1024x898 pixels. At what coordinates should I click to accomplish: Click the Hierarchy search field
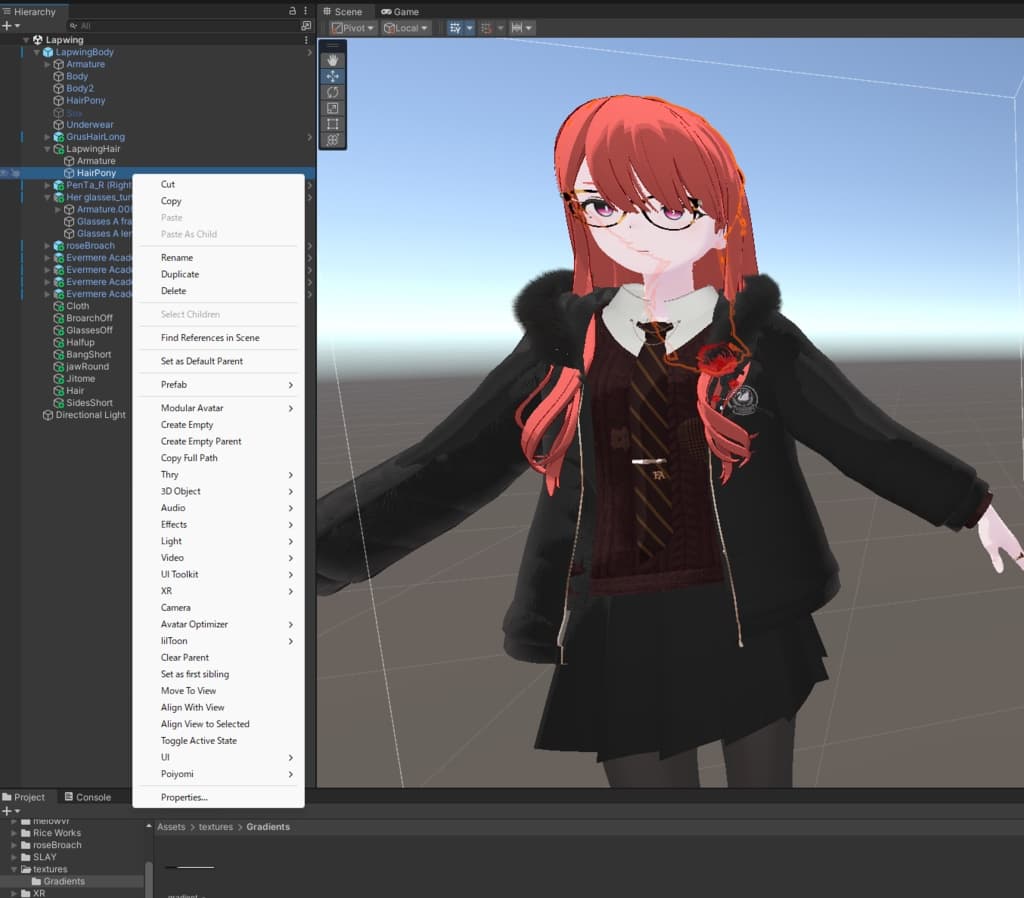(x=180, y=26)
